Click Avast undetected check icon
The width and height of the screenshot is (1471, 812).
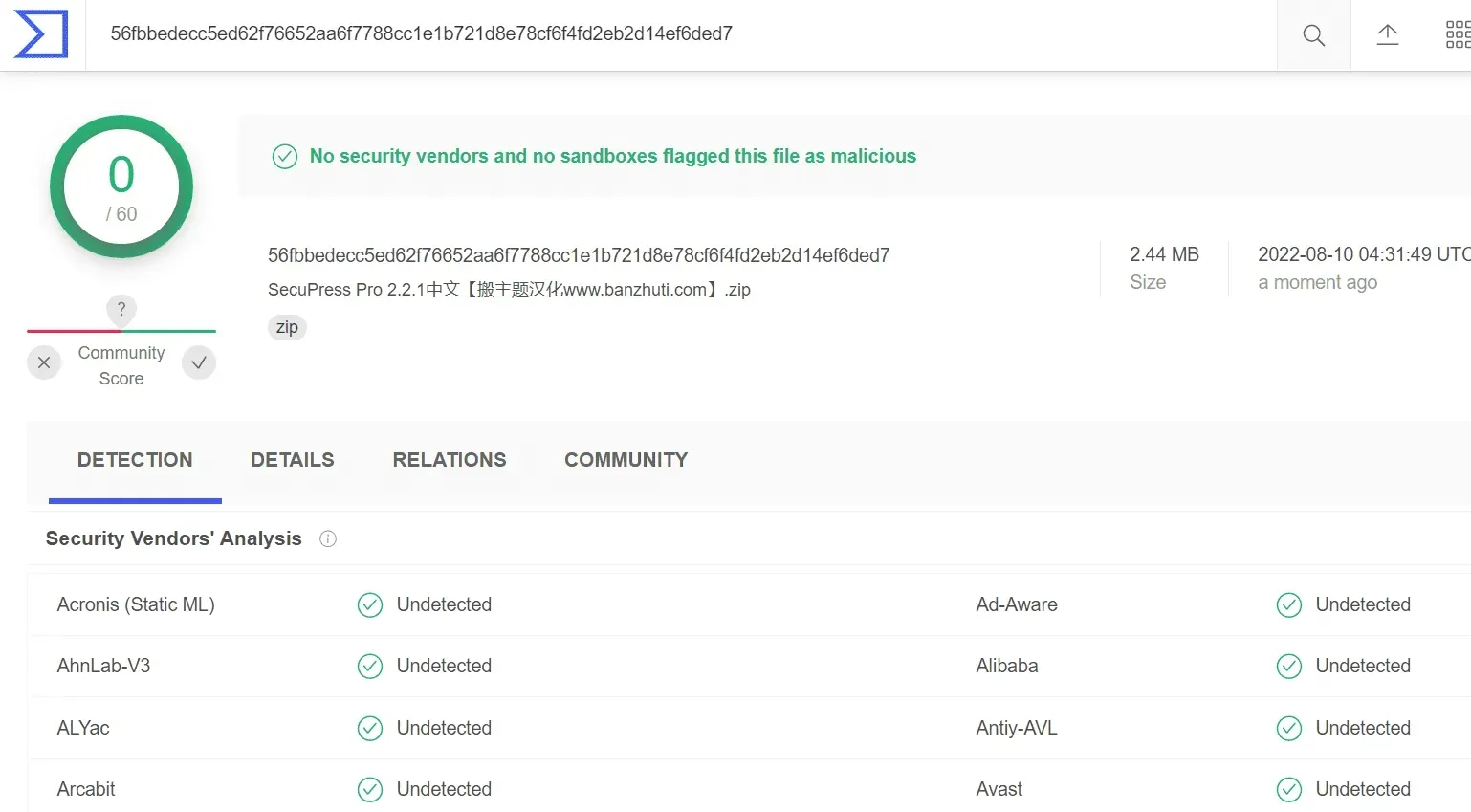pyautogui.click(x=1289, y=789)
